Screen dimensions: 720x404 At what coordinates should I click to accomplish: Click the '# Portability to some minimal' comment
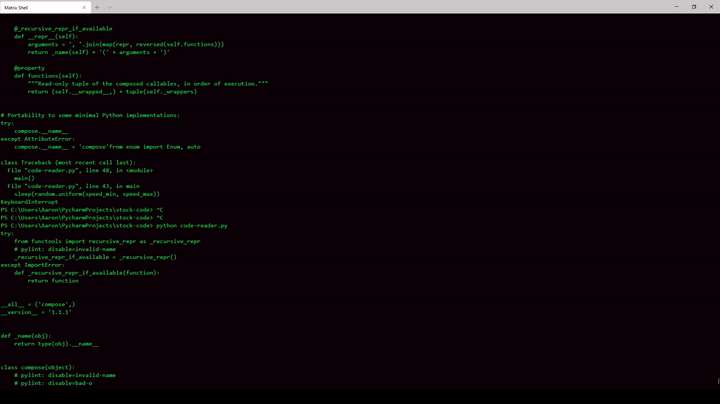[90, 115]
